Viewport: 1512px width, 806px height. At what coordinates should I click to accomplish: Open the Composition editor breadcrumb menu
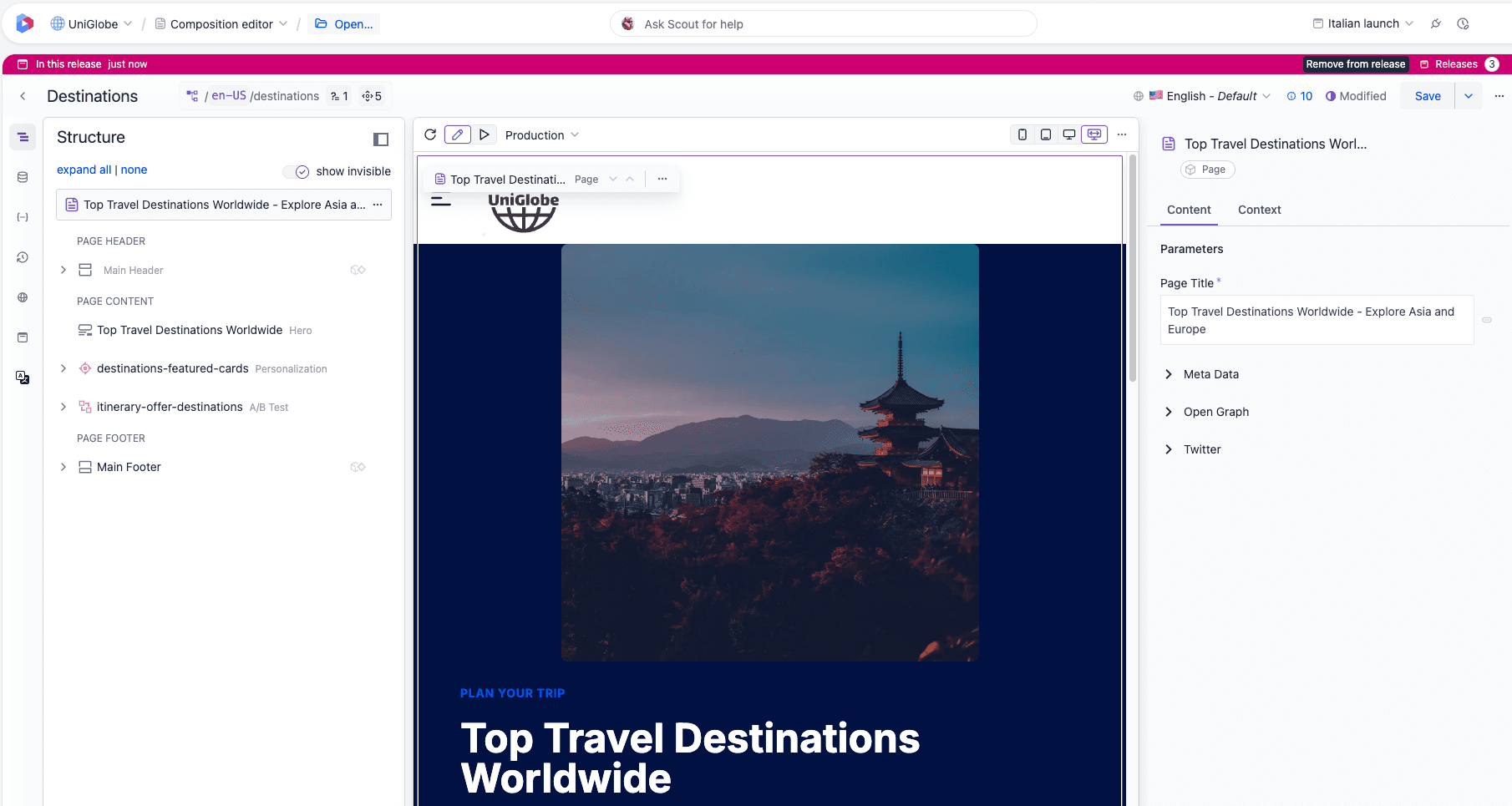coord(221,24)
